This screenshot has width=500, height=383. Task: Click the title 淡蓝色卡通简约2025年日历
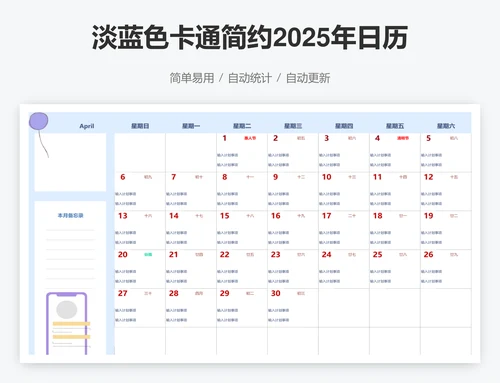click(x=250, y=38)
